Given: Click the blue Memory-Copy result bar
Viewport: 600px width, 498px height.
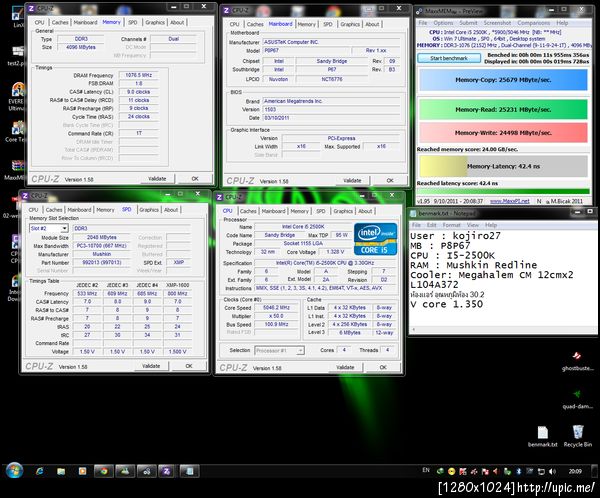Looking at the screenshot, I should coord(503,80).
